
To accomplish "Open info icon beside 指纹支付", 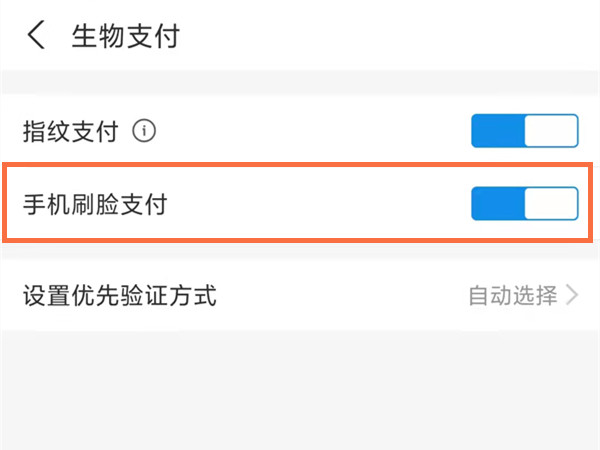I will coord(145,130).
